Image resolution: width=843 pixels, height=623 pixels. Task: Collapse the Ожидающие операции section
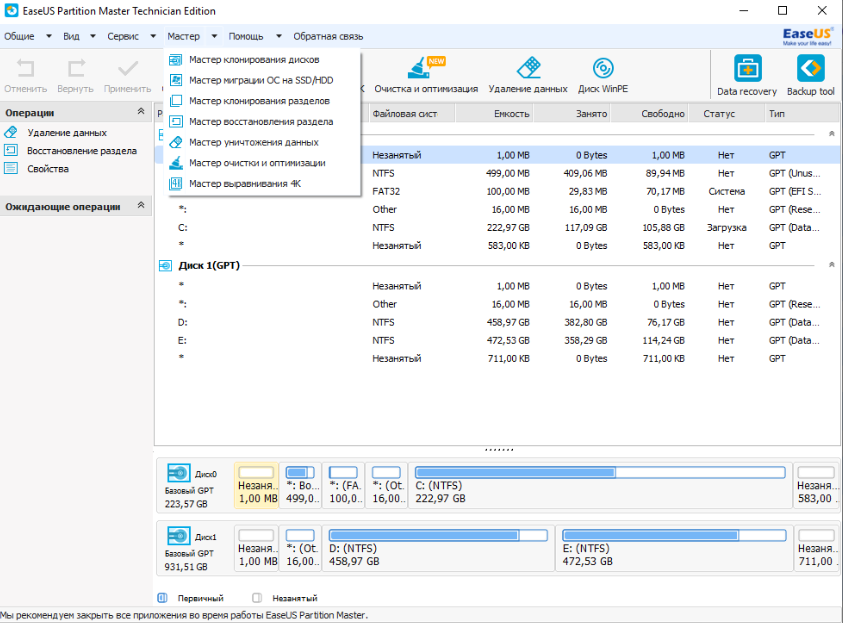[141, 205]
